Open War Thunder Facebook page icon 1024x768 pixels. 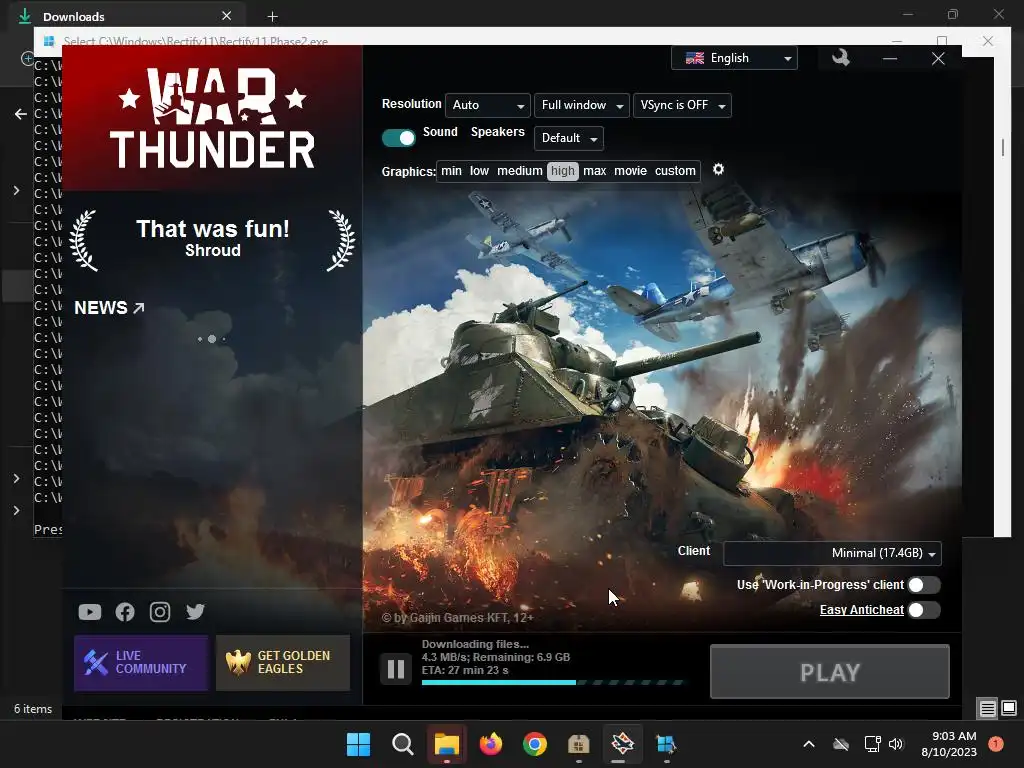point(125,612)
